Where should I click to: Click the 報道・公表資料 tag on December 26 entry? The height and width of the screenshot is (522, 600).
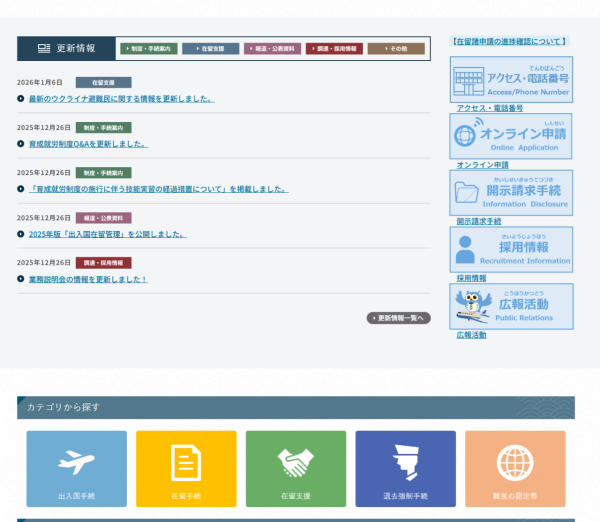[x=104, y=218]
